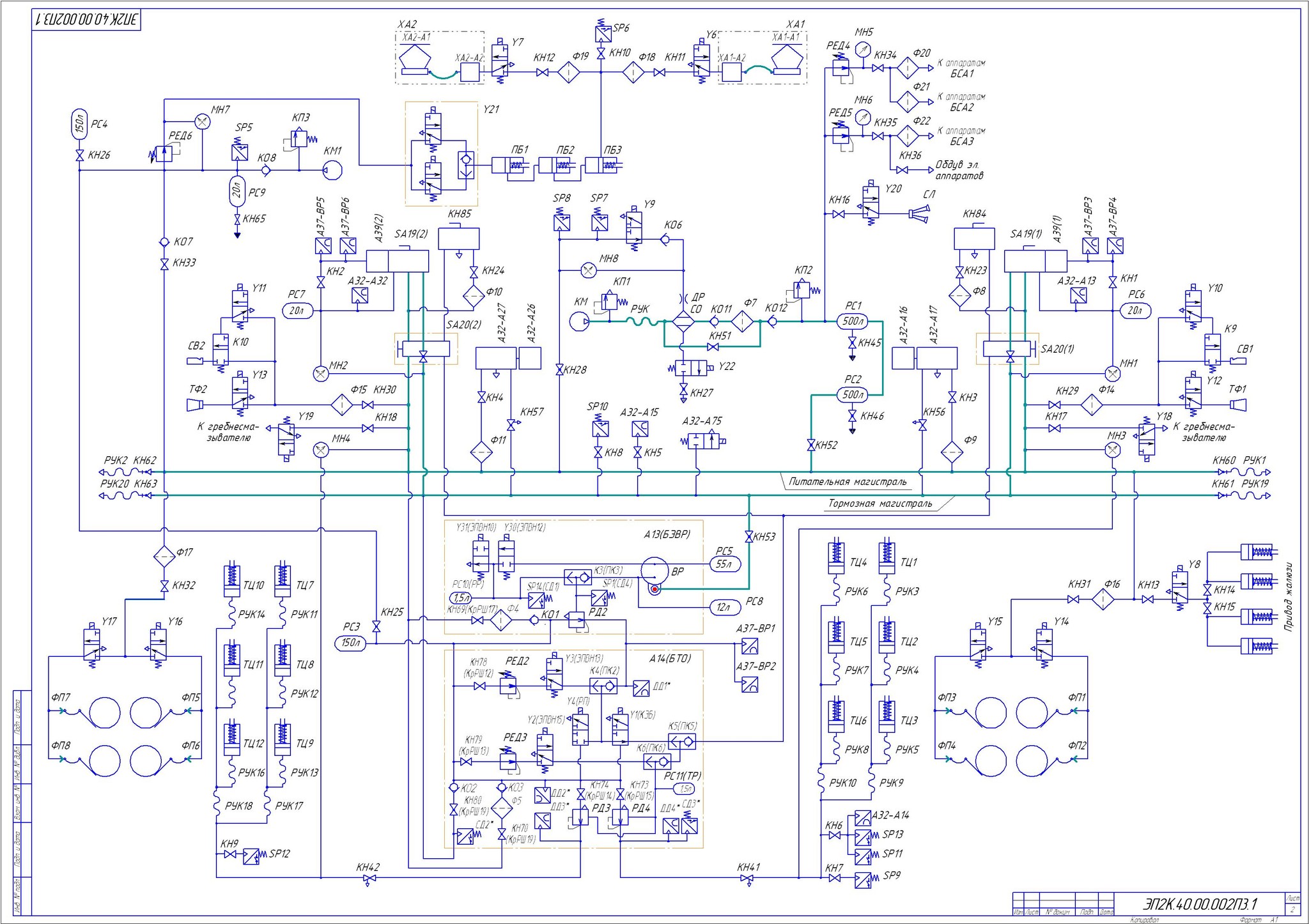
Task: Select the 'РЕД2' label in А14 block
Action: (517, 661)
